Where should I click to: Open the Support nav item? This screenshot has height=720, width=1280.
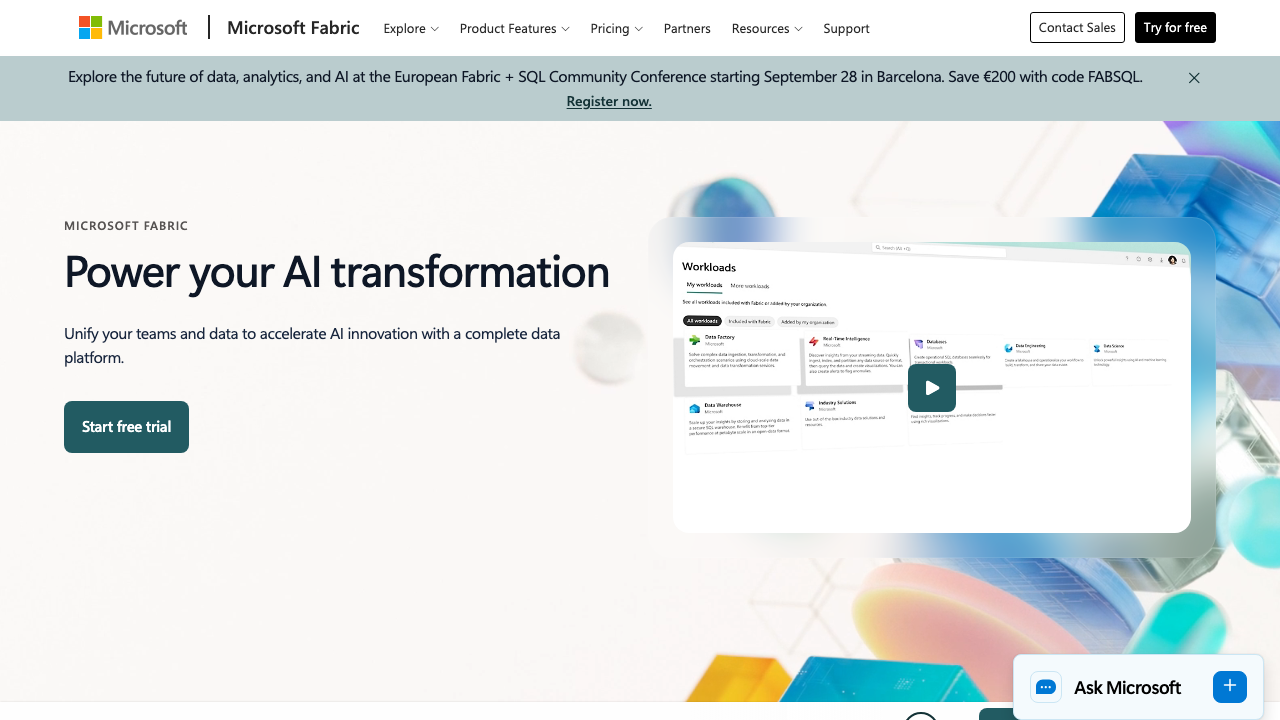tap(846, 28)
